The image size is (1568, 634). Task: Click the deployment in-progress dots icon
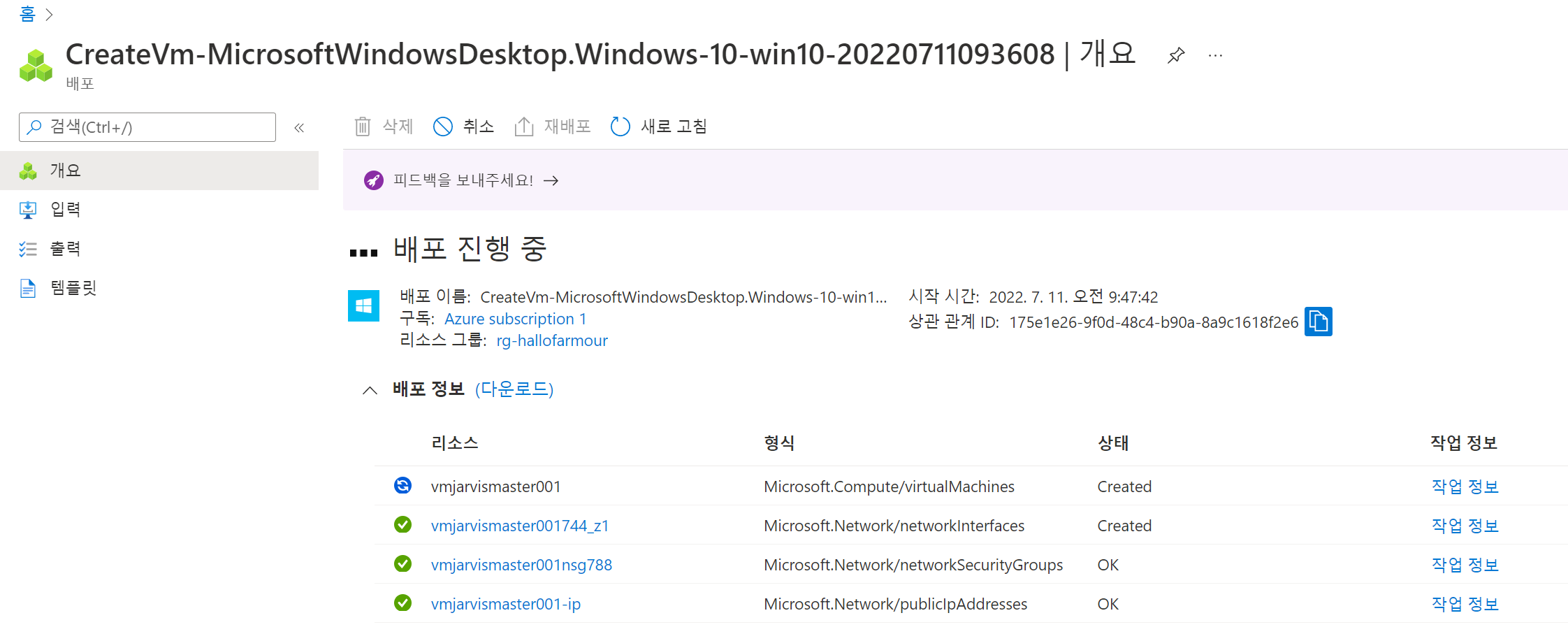tap(363, 253)
